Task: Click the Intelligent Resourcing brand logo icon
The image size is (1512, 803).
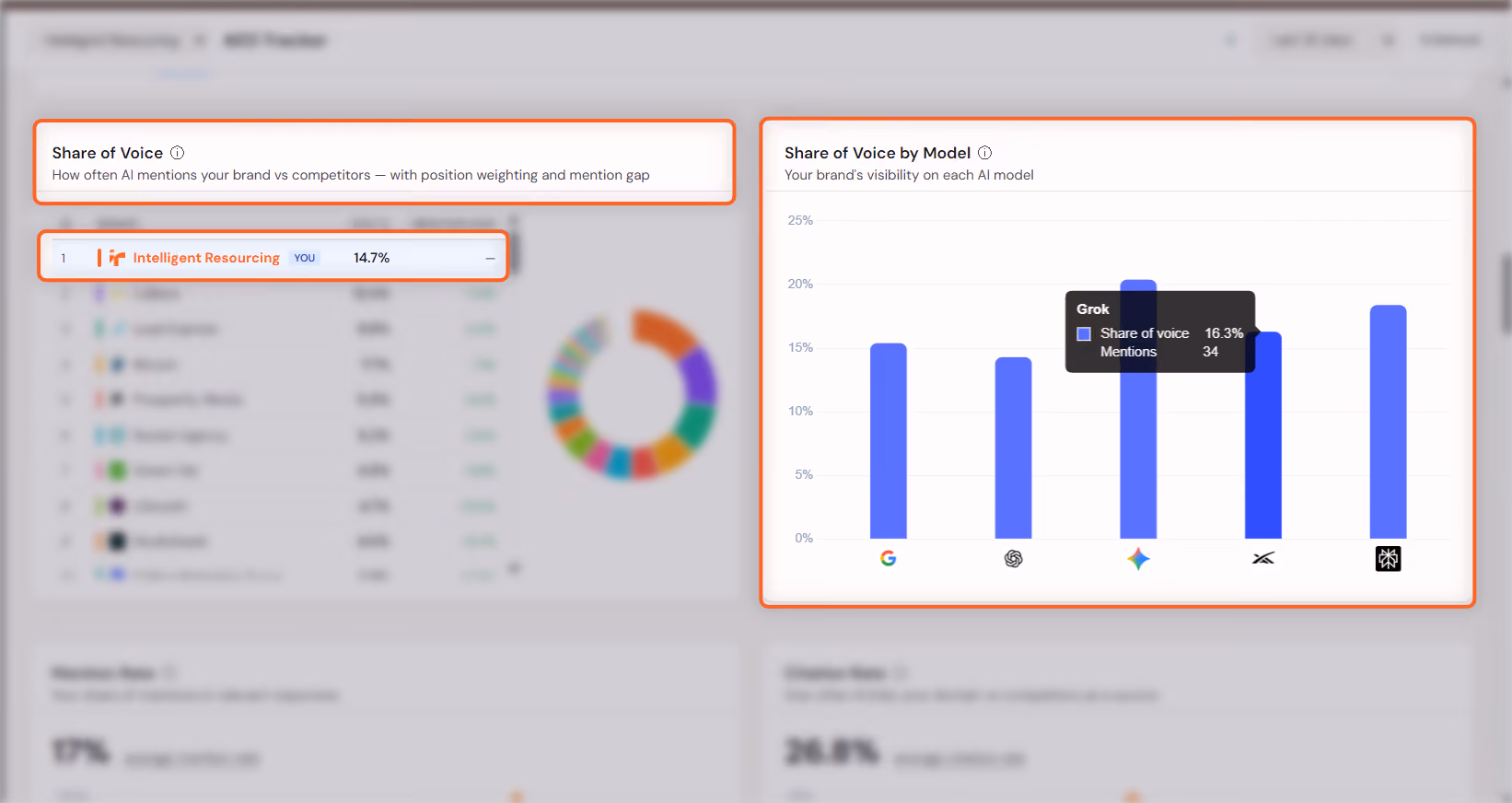Action: 117,258
